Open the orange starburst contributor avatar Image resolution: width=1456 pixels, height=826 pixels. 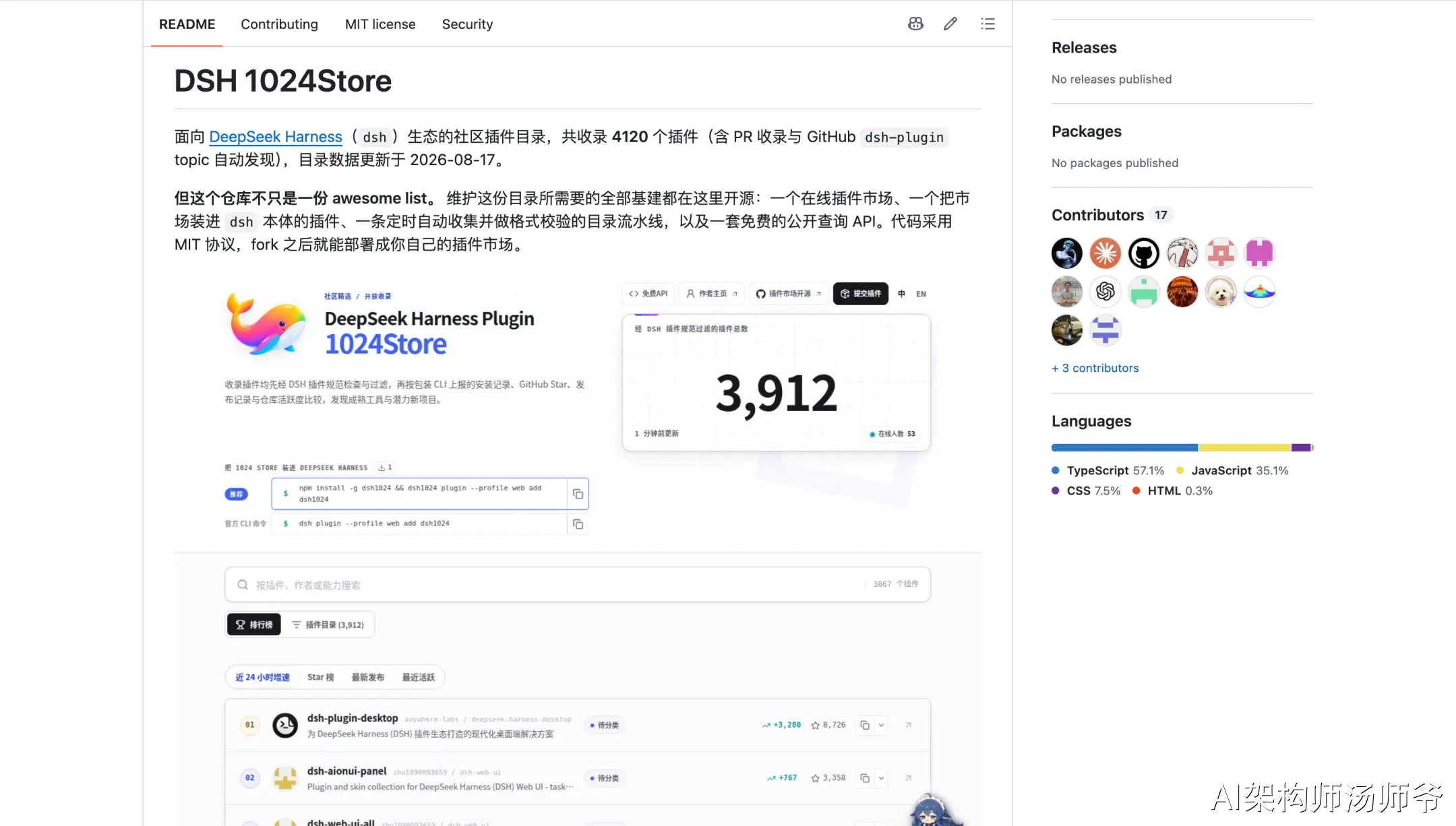coord(1105,253)
